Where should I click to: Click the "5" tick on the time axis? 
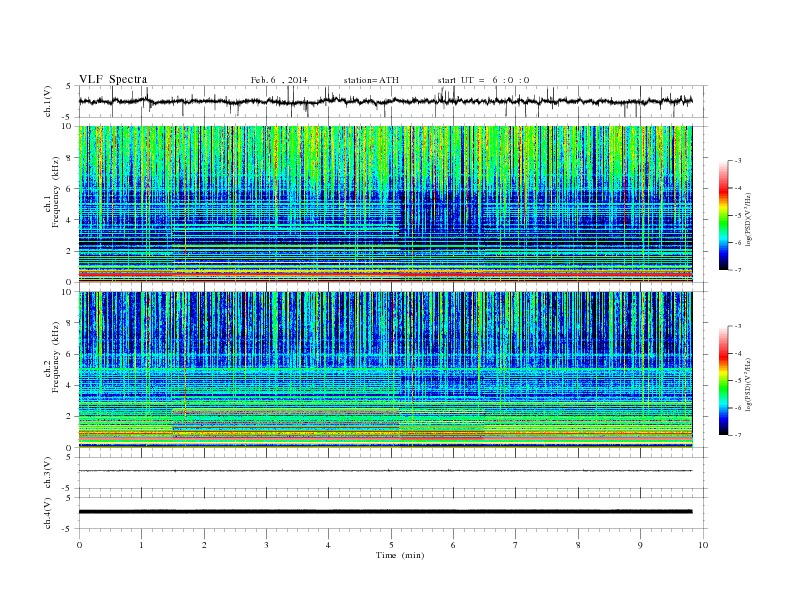391,545
